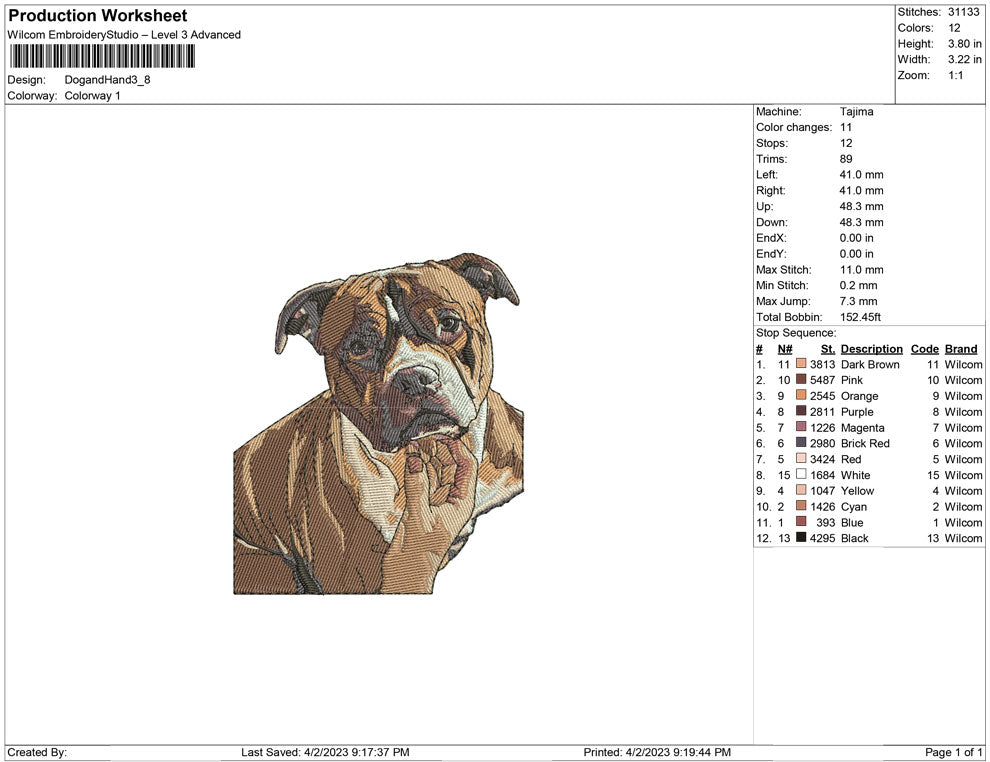The width and height of the screenshot is (990, 762).
Task: Click the Created By label in footer
Action: coord(37,752)
